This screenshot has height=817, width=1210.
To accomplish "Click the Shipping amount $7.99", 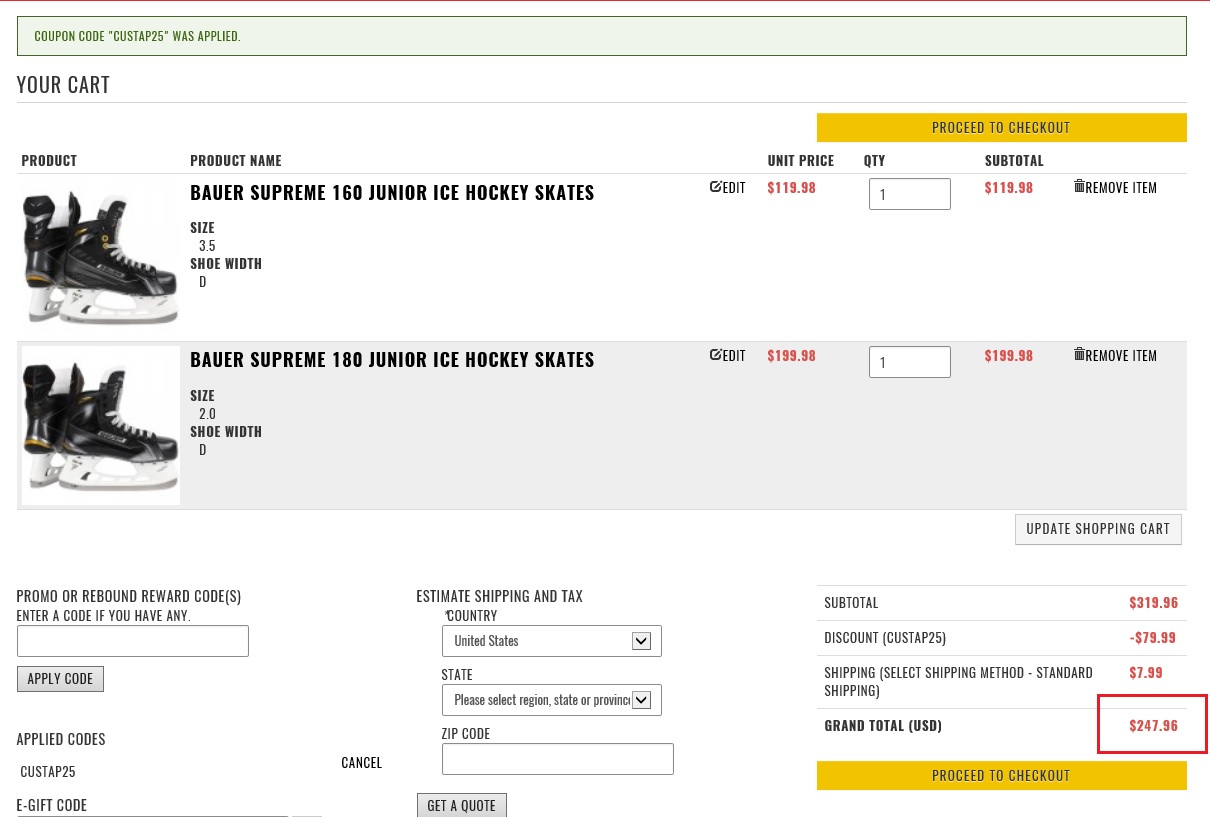I will click(x=1146, y=673).
